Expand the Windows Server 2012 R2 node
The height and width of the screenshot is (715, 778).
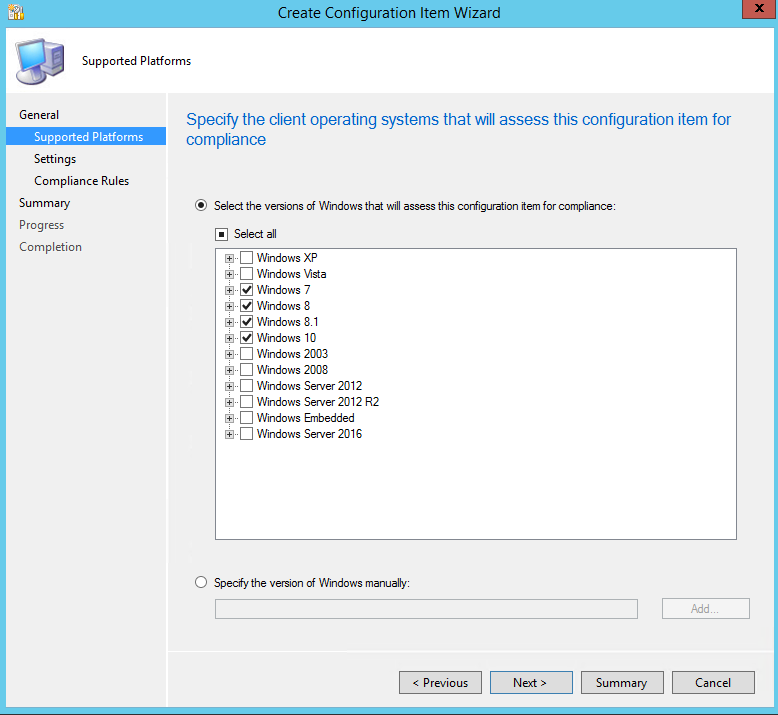click(x=230, y=402)
